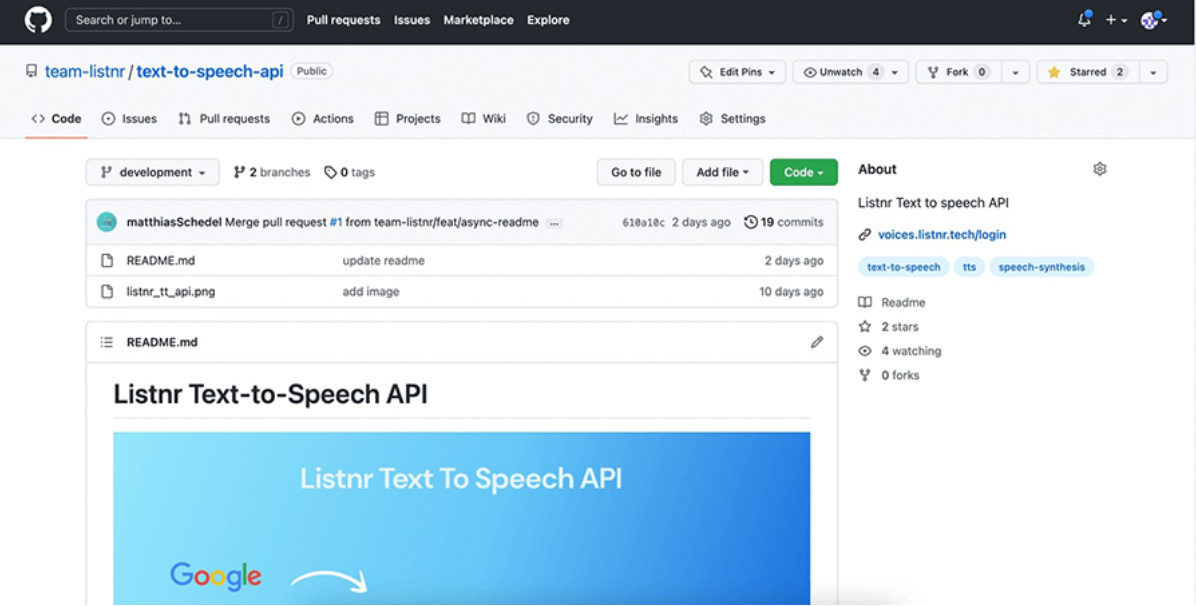Select the speech-synthesis topic tag
1196x606 pixels.
1041,267
